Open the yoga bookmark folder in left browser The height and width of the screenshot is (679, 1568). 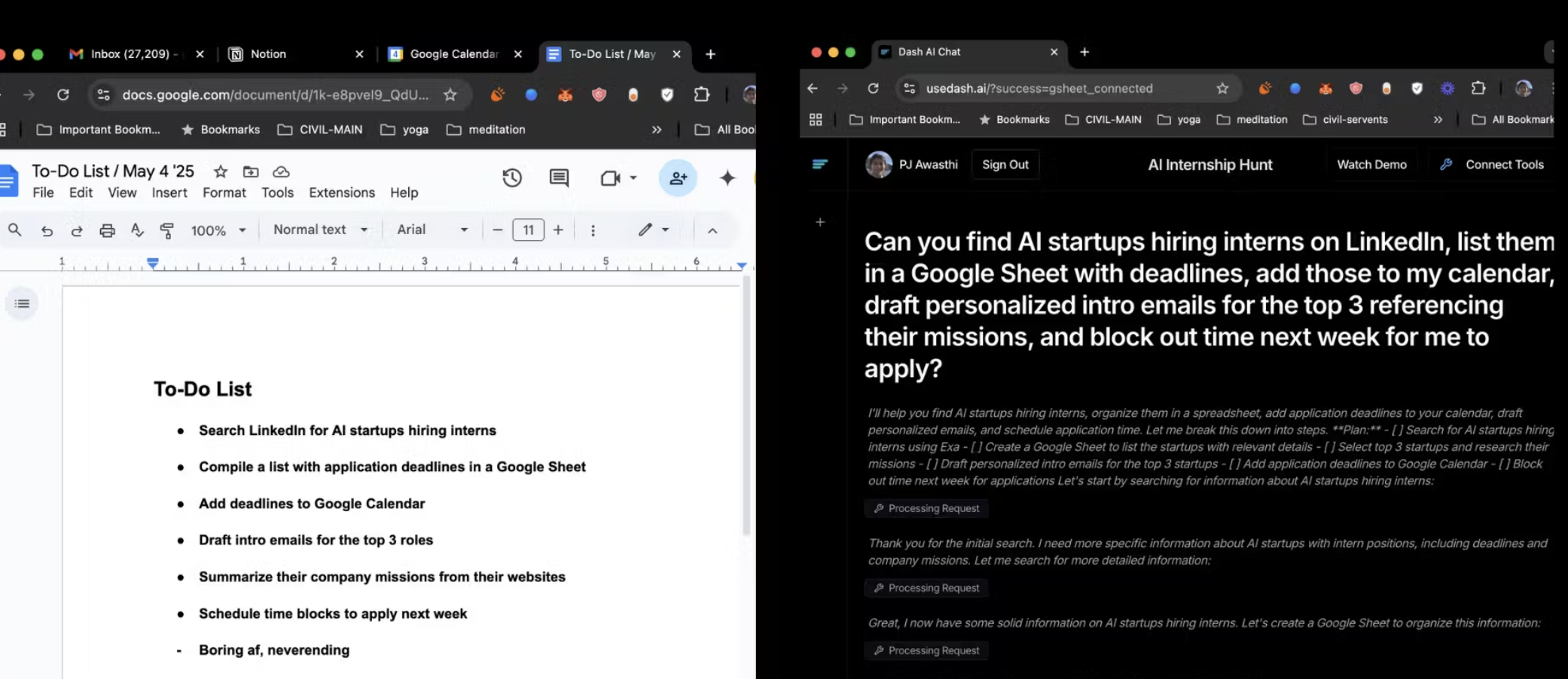(x=404, y=129)
